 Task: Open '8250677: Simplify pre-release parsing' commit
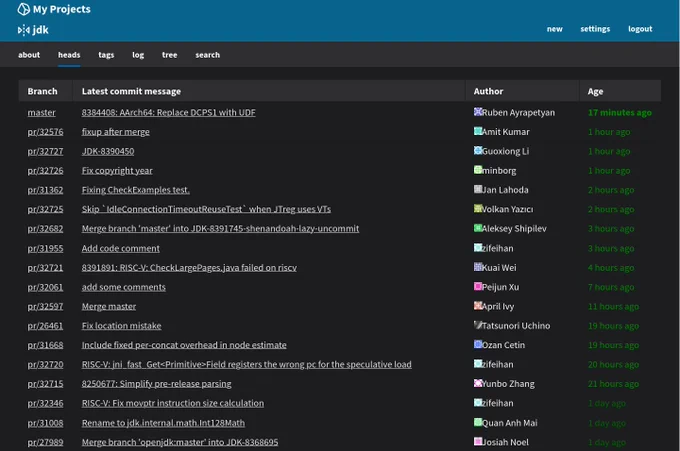tap(157, 384)
